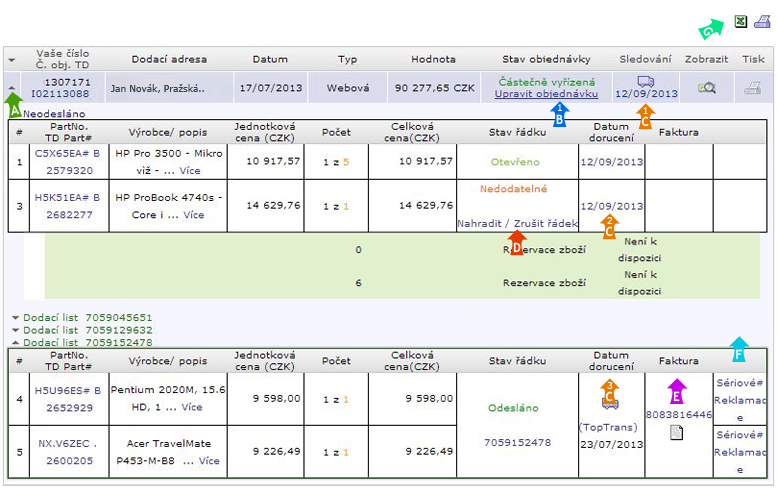This screenshot has height=493, width=777.
Task: Click Reklamace link for row 5
Action: 740,461
